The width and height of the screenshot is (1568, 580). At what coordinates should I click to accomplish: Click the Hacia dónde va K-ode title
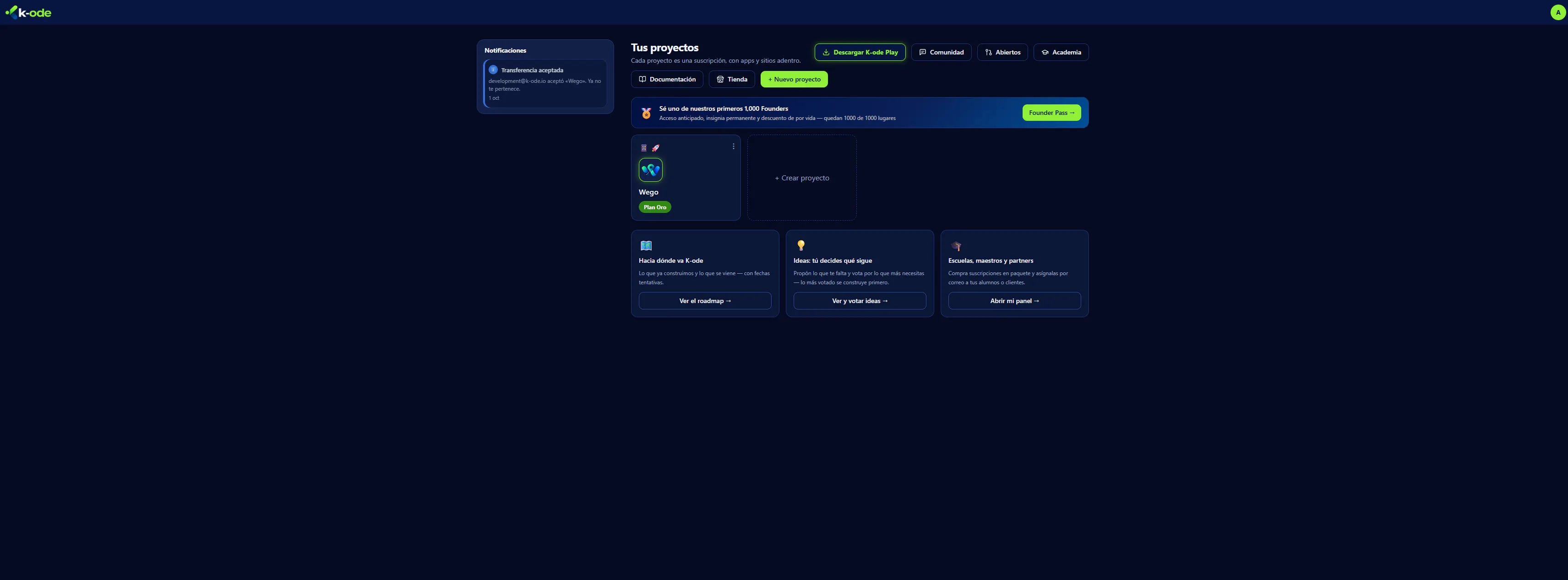(x=670, y=260)
